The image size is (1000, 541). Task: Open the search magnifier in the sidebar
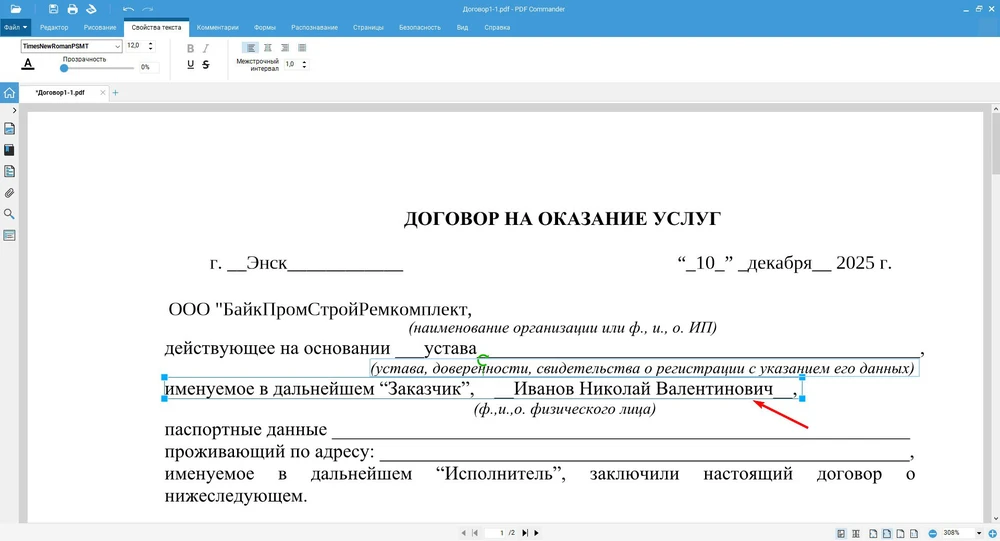pos(10,214)
